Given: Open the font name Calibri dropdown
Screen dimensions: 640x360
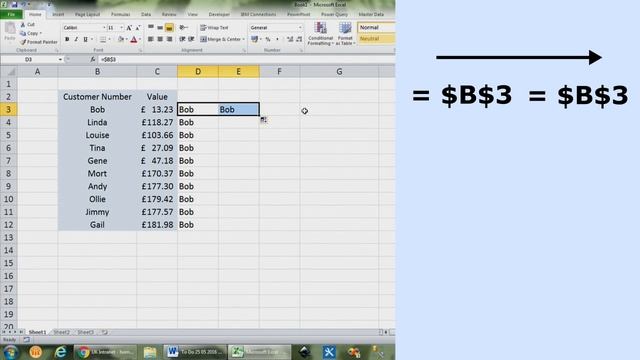Looking at the screenshot, I should click(104, 28).
